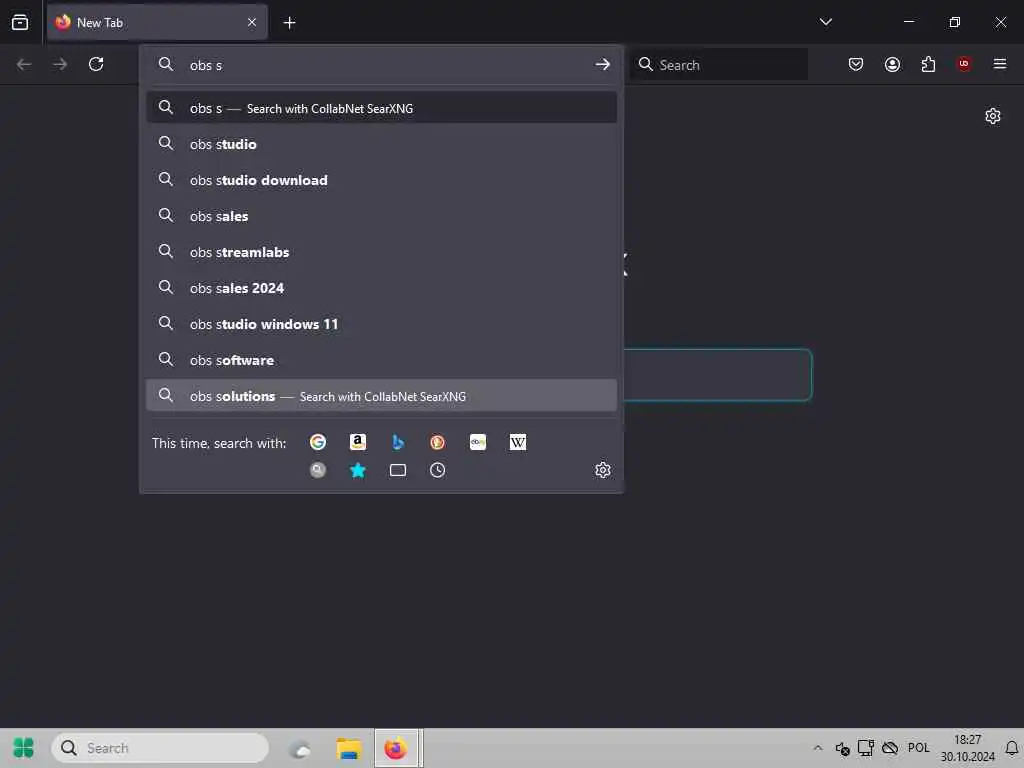Go back to the previous page

pos(24,64)
